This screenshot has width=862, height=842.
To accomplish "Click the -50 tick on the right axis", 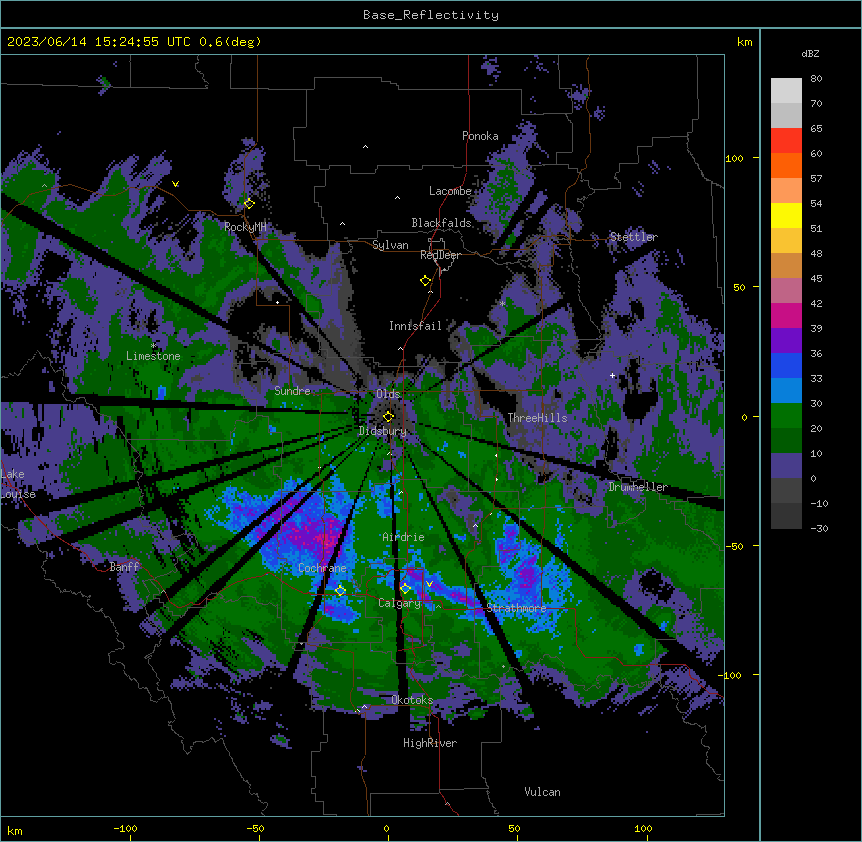I will click(734, 546).
